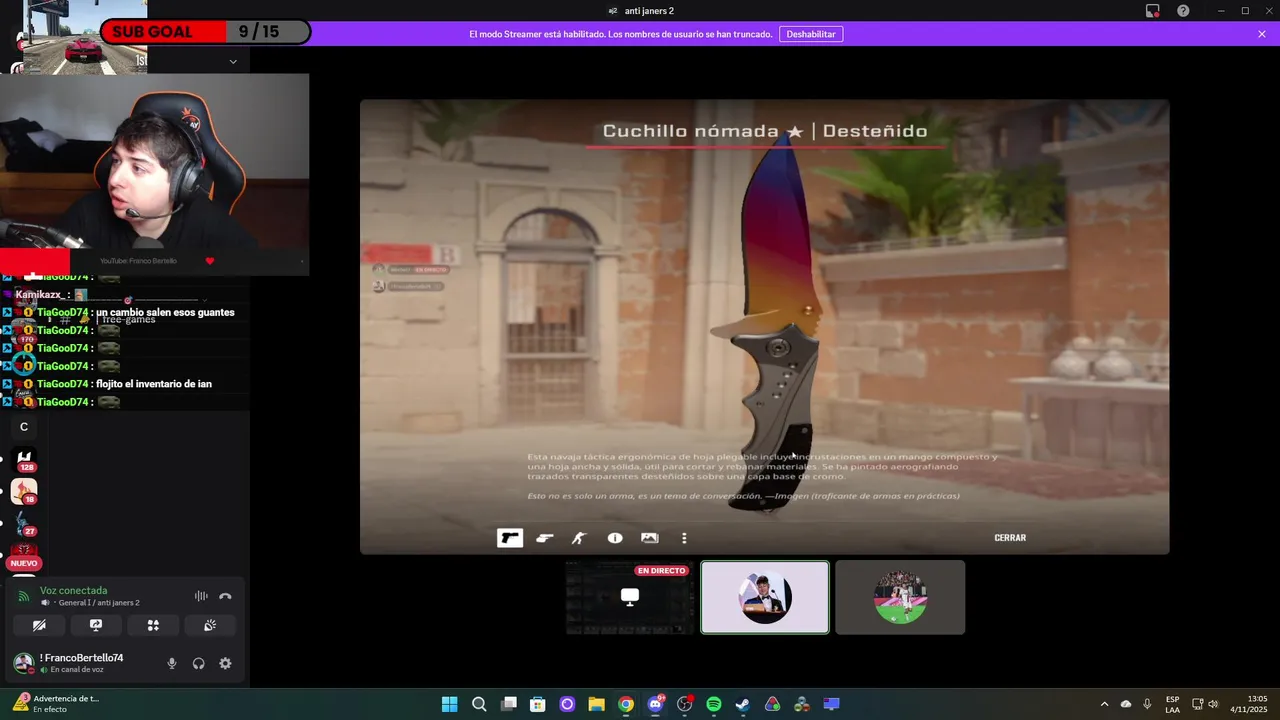Screen dimensions: 1280x720
Task: Switch to Discord in the taskbar
Action: (x=656, y=704)
